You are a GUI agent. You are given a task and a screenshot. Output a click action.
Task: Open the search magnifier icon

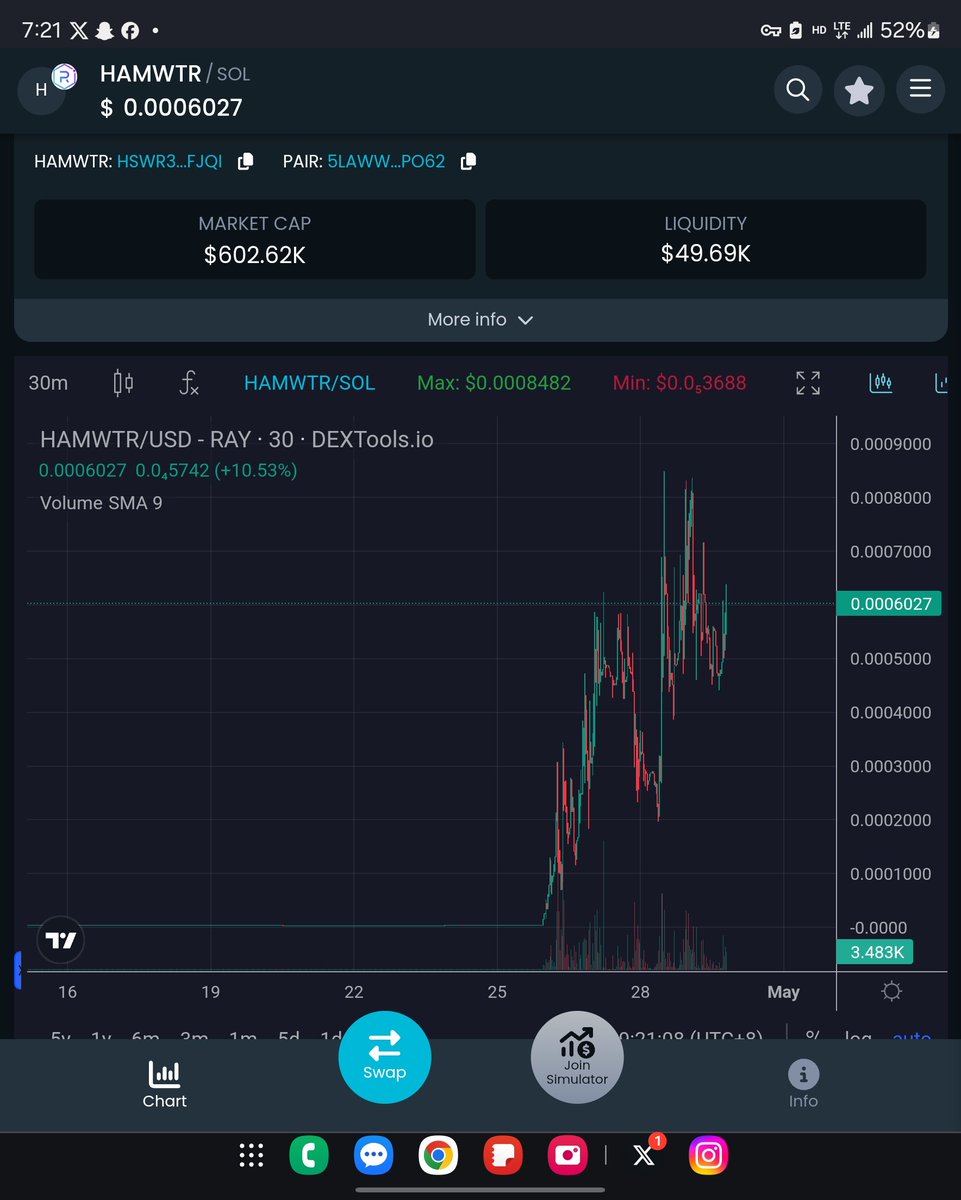pos(797,90)
